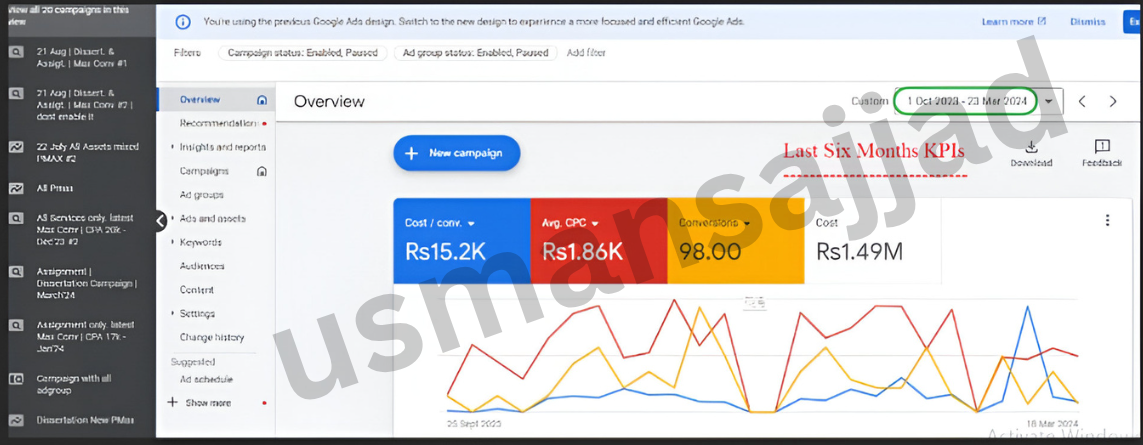Screen dimensions: 1143x445
Task: Select the yellow Conversions scorecard
Action: 736,241
